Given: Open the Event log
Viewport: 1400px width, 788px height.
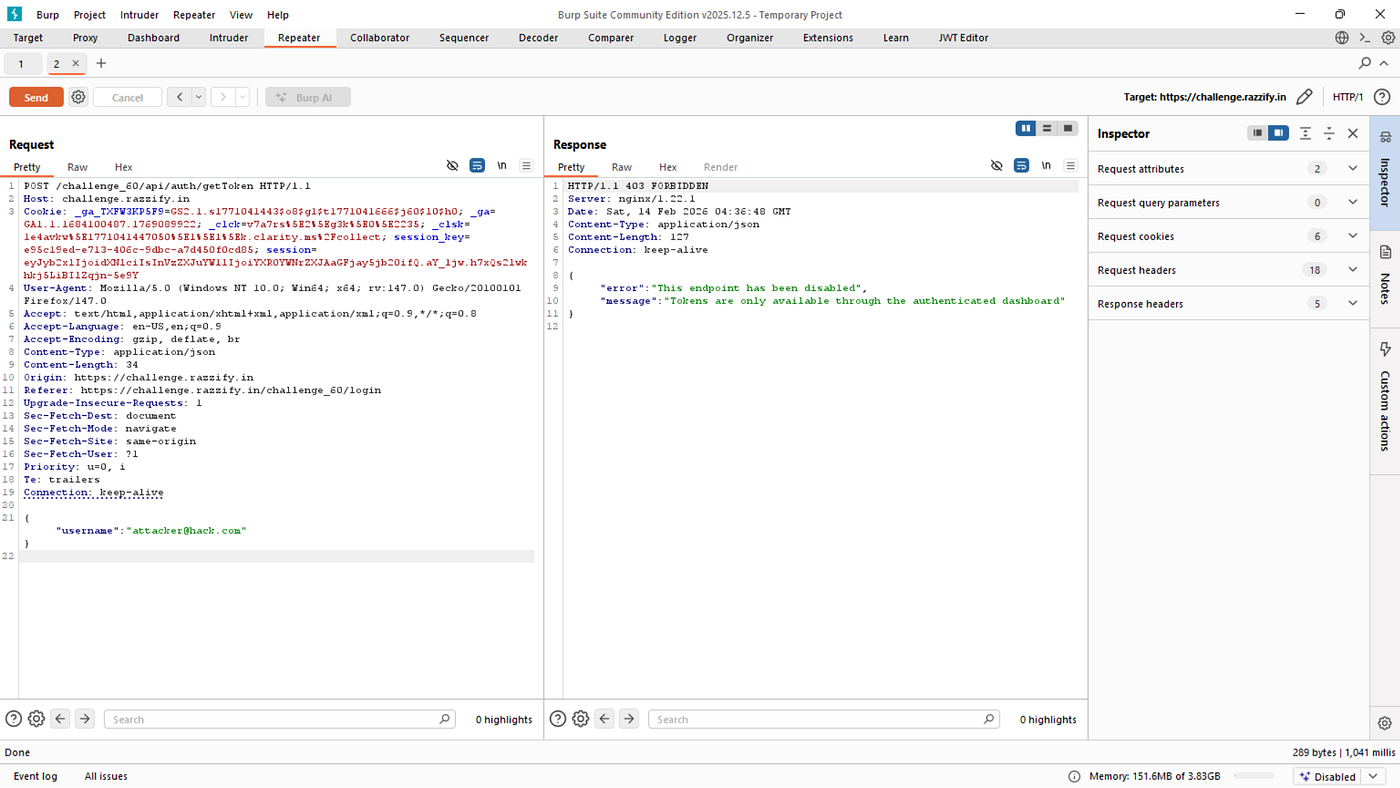Looking at the screenshot, I should pyautogui.click(x=35, y=776).
